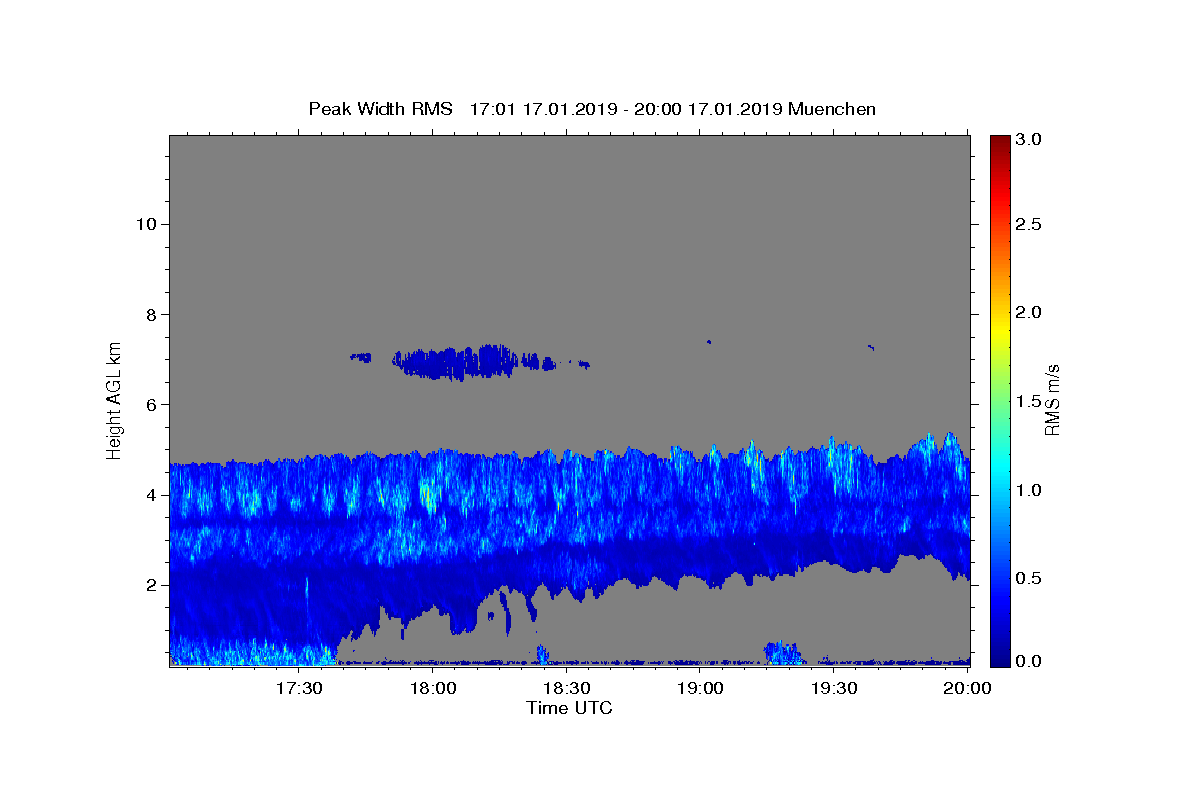The width and height of the screenshot is (1200, 800).
Task: Click the colorbar label '0.0'
Action: (1030, 661)
